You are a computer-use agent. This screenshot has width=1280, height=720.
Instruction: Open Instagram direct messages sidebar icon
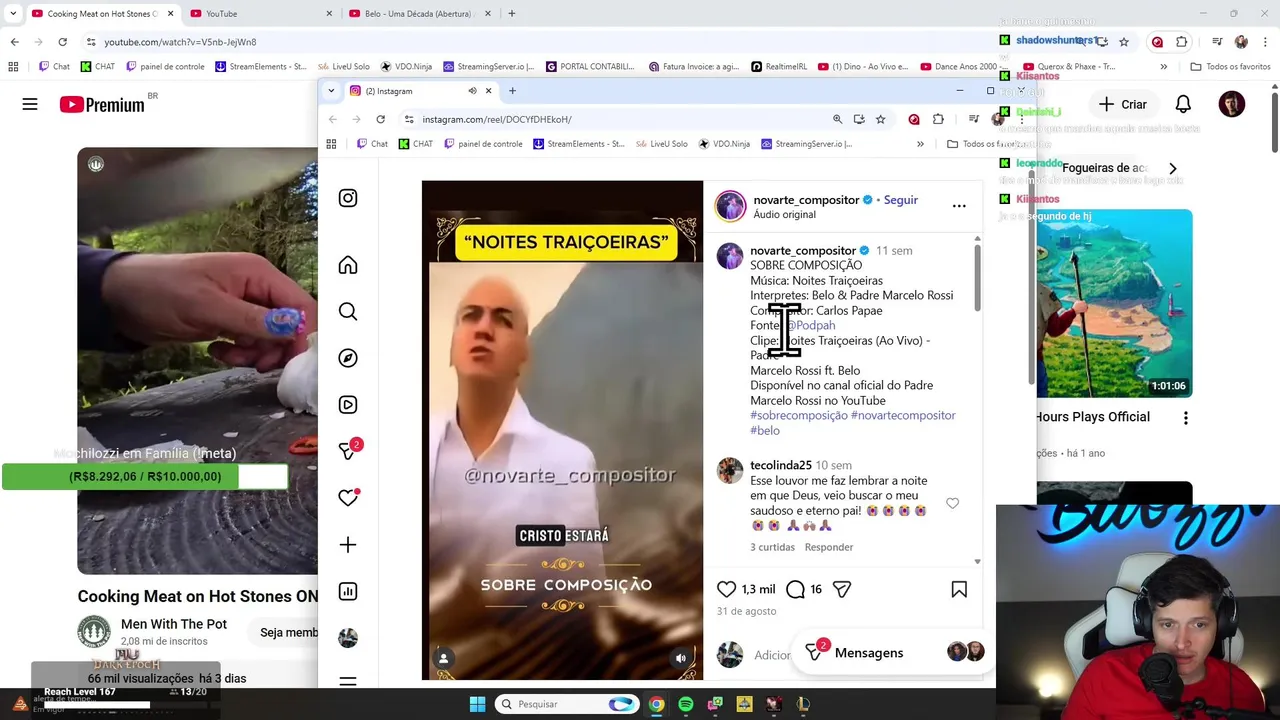click(x=348, y=451)
